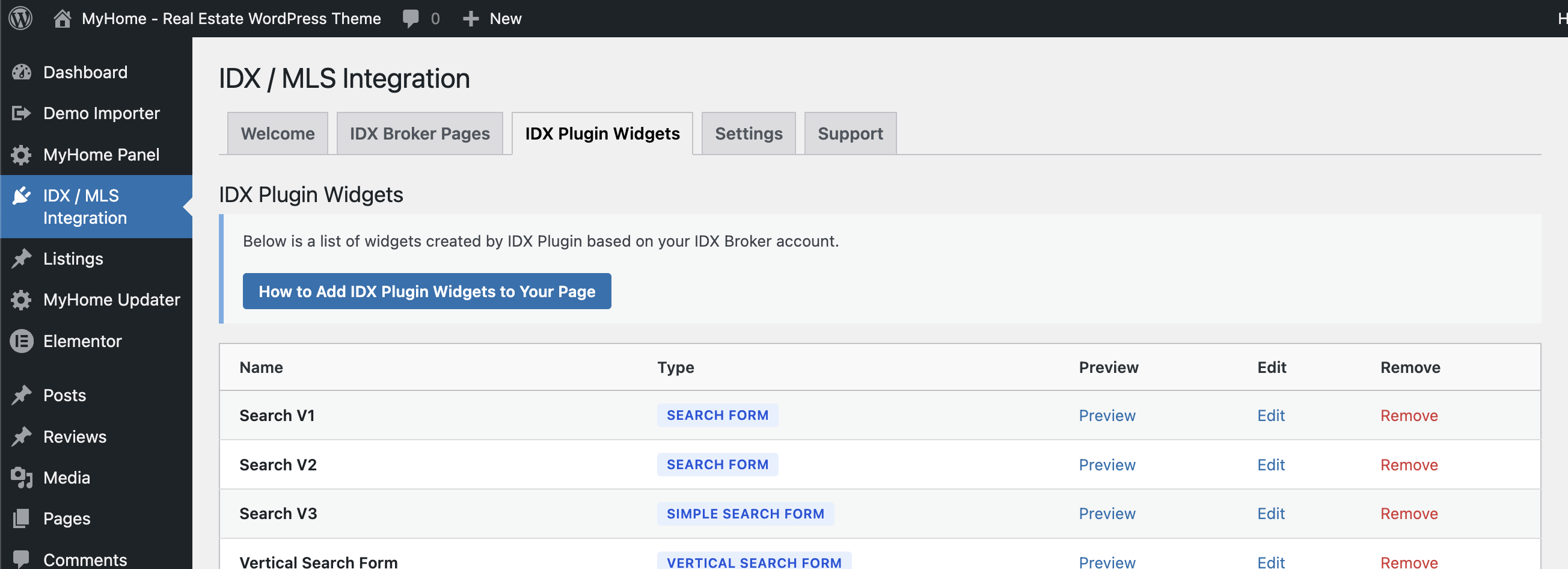This screenshot has height=569, width=1568.
Task: Click the Search V1 name cell
Action: coord(277,416)
